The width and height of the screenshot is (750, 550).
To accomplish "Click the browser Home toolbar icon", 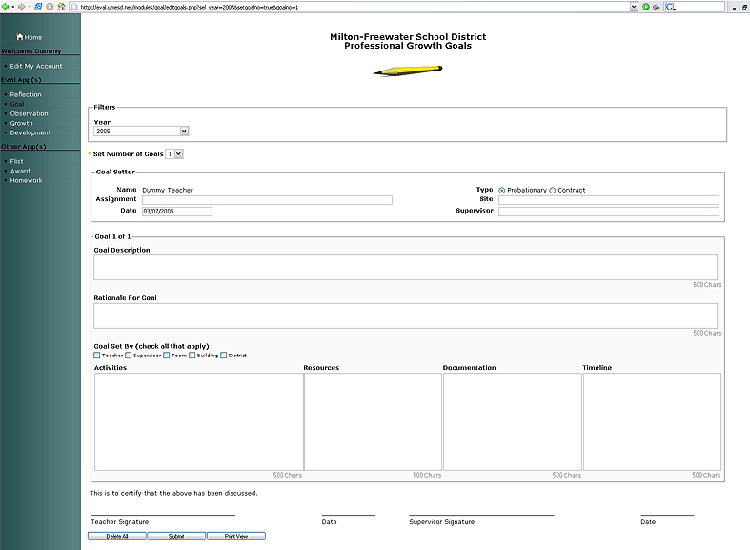I will [x=61, y=7].
